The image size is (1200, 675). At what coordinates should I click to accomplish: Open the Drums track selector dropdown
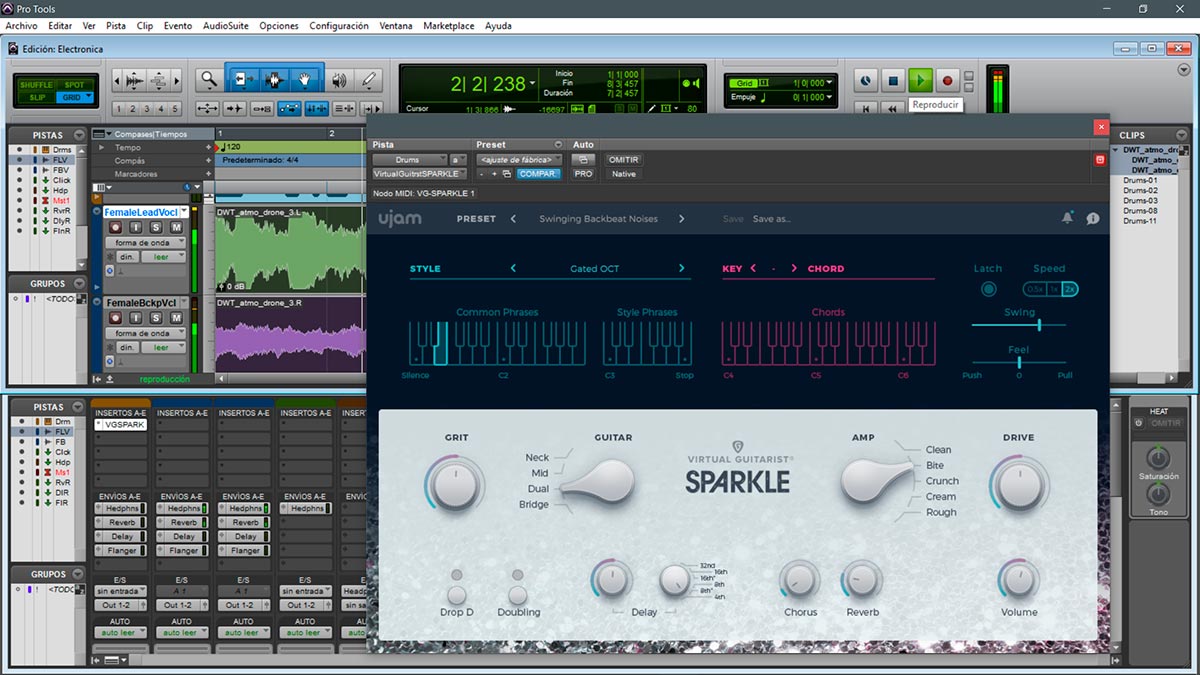click(x=410, y=160)
